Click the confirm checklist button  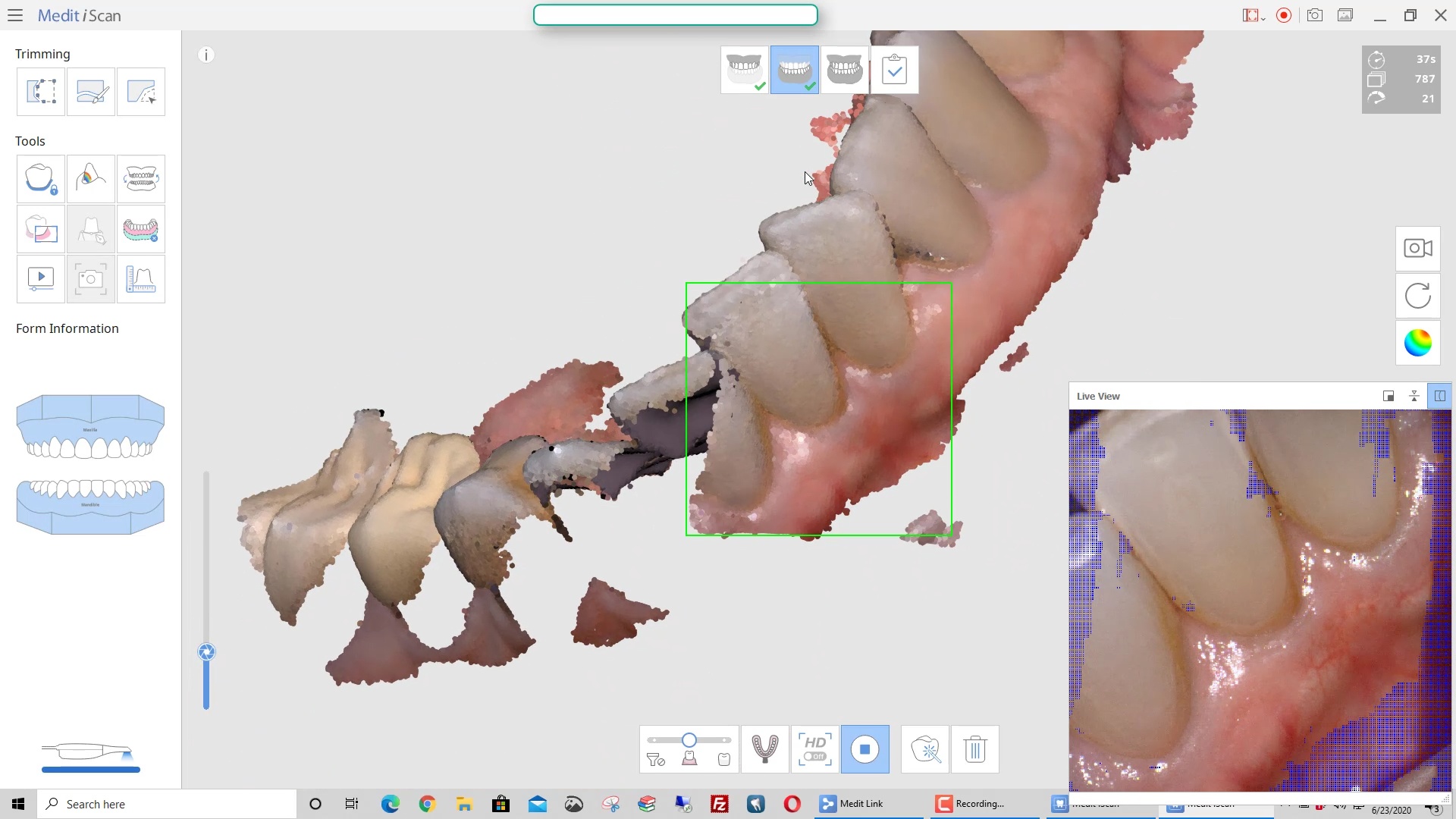click(x=894, y=70)
